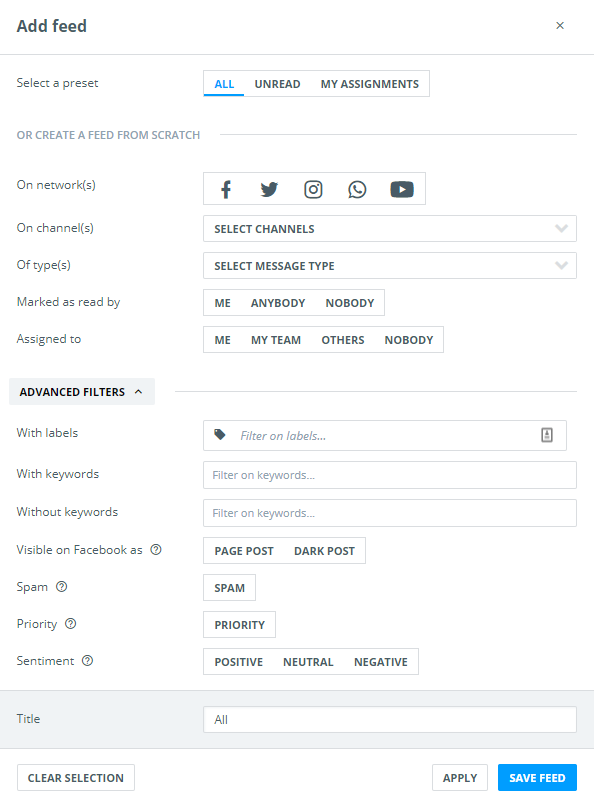Open the Select Message Type dropdown
Viewport: 594px width, 803px height.
[x=390, y=266]
